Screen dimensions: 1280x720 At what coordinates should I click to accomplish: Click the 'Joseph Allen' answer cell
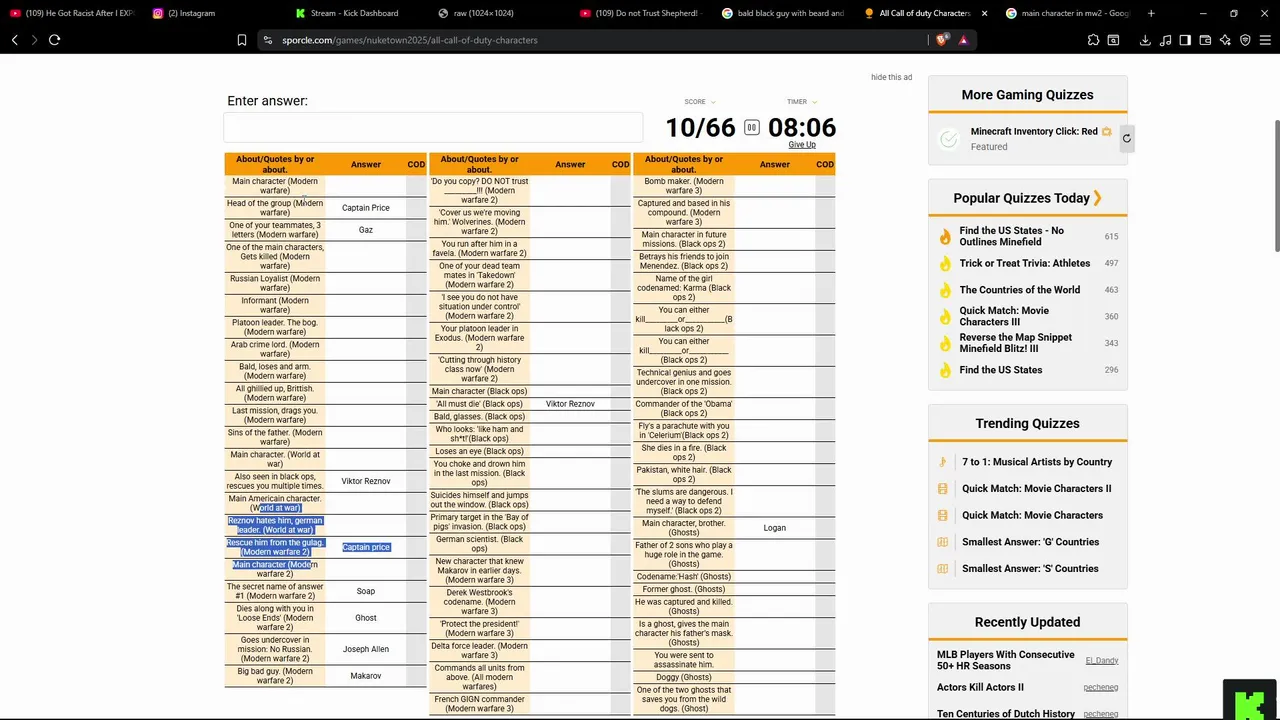click(x=366, y=649)
